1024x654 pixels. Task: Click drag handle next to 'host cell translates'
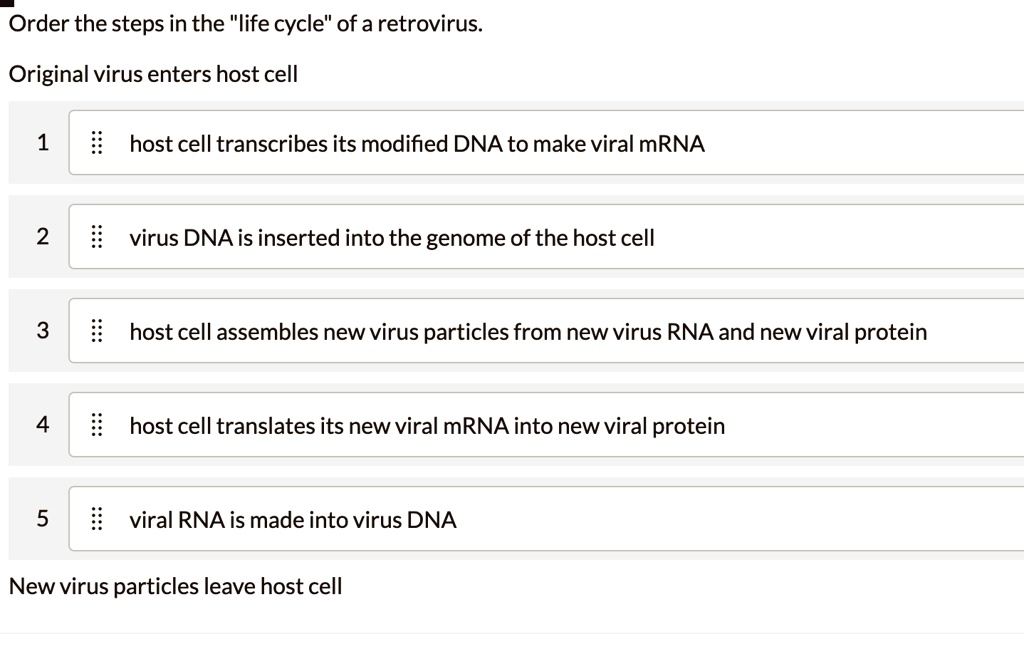[97, 425]
